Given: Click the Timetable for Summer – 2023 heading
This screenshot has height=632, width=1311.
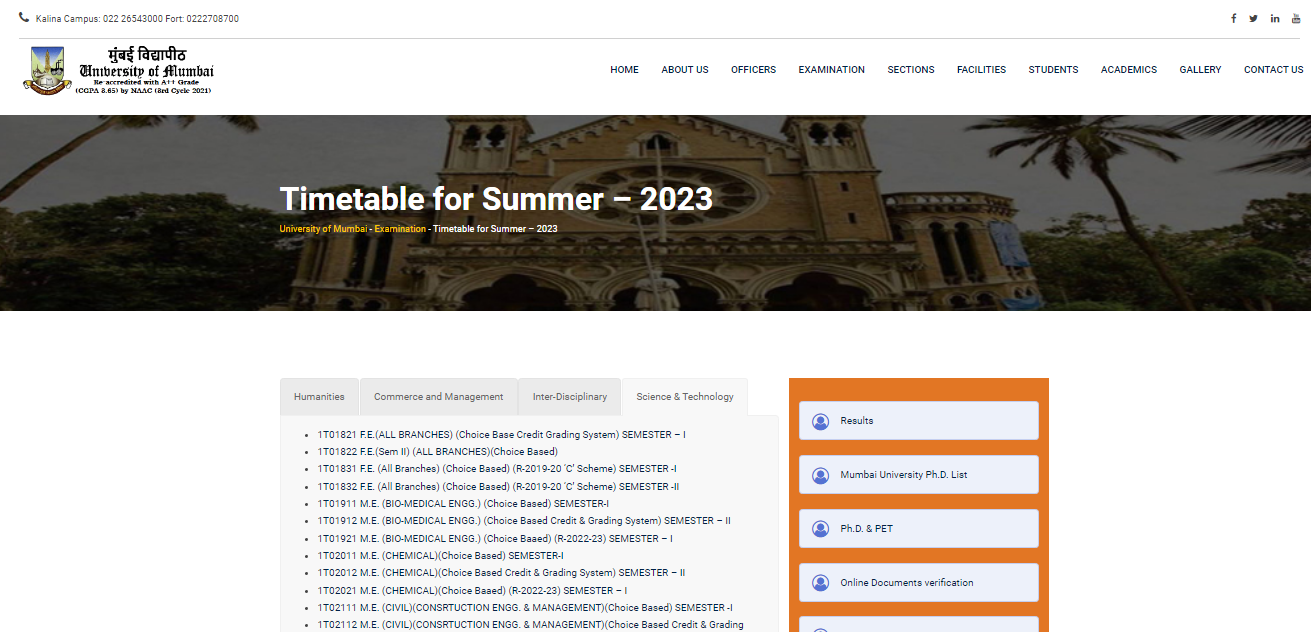Looking at the screenshot, I should pyautogui.click(x=496, y=199).
